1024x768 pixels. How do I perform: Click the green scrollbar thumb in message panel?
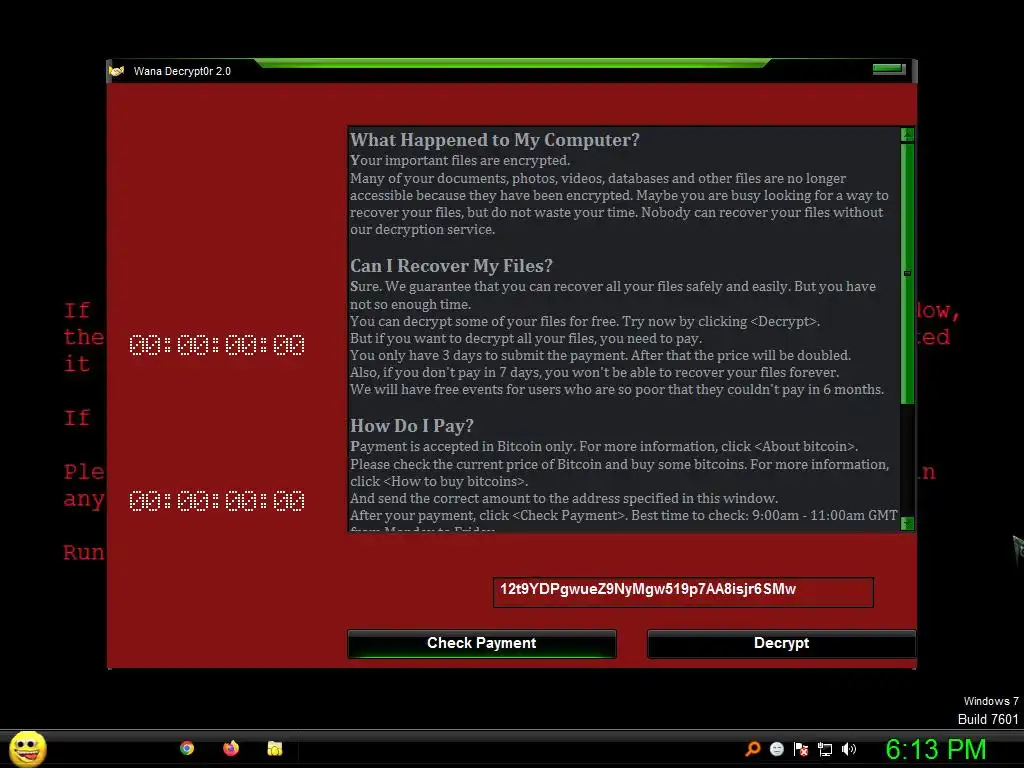point(907,274)
